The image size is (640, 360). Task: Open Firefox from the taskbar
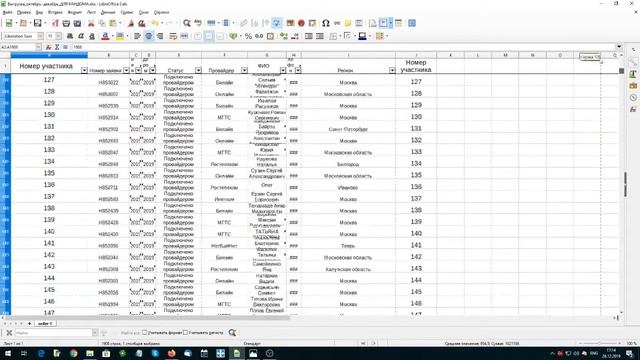coord(171,353)
